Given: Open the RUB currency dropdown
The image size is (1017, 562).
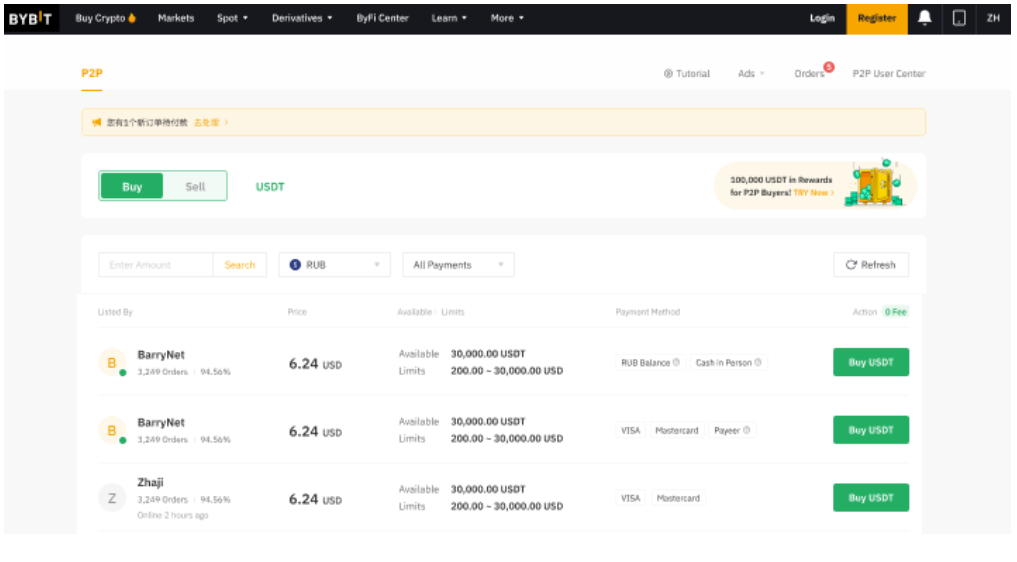Looking at the screenshot, I should click(334, 265).
